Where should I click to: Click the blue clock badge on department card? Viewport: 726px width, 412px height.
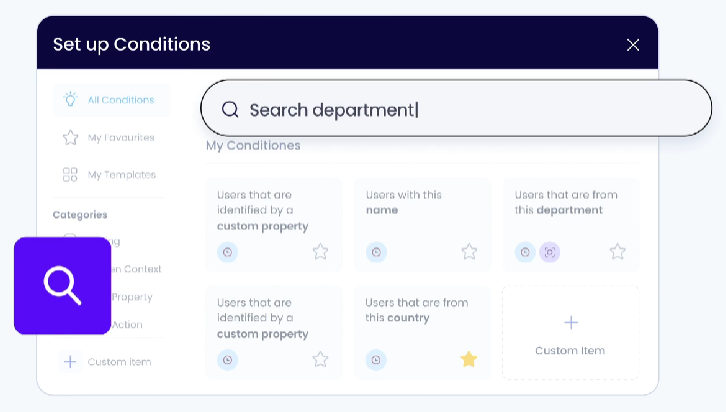[x=525, y=252]
